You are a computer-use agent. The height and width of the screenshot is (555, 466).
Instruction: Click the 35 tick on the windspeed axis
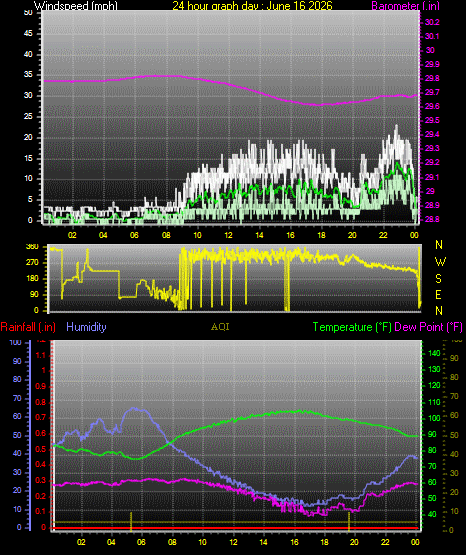coord(28,75)
